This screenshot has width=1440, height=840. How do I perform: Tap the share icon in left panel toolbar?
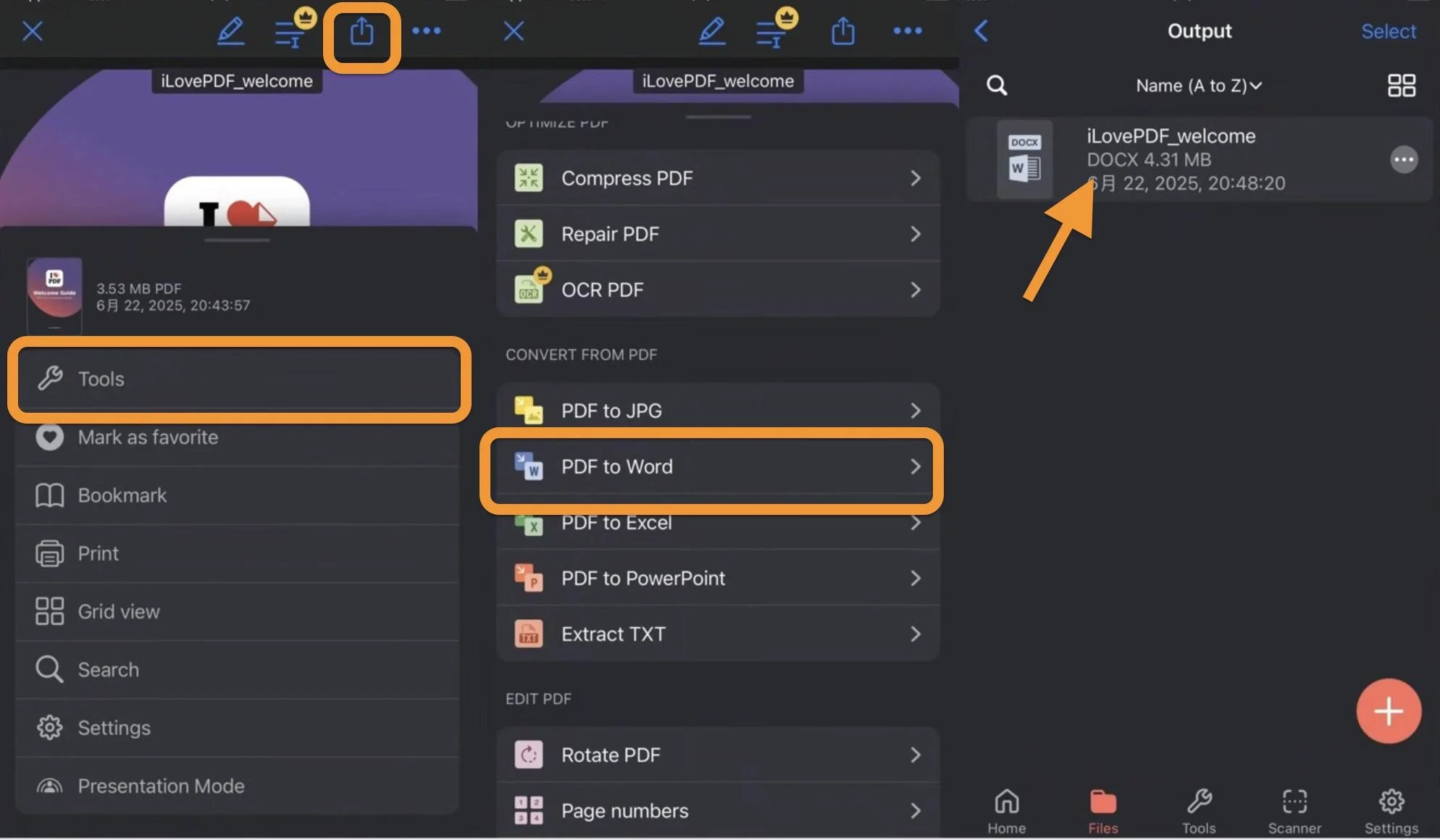361,31
